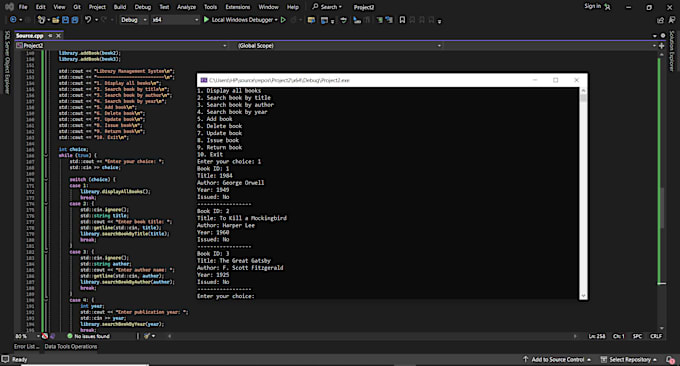Click Start Without Debugging outline play icon

point(283,20)
